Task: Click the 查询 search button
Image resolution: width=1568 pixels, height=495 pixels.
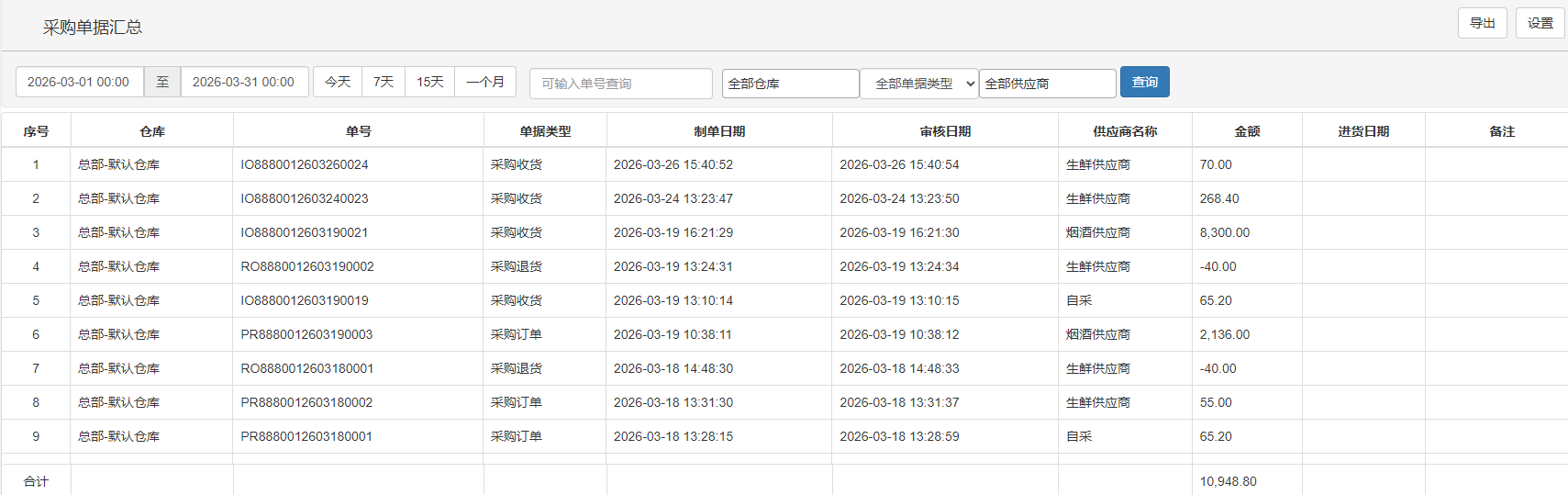Action: 1144,82
